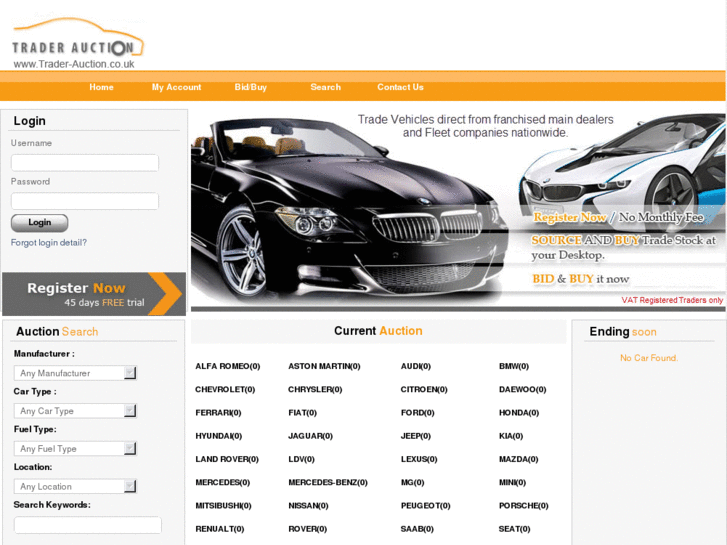
Task: Open the Home menu item
Action: (x=102, y=87)
